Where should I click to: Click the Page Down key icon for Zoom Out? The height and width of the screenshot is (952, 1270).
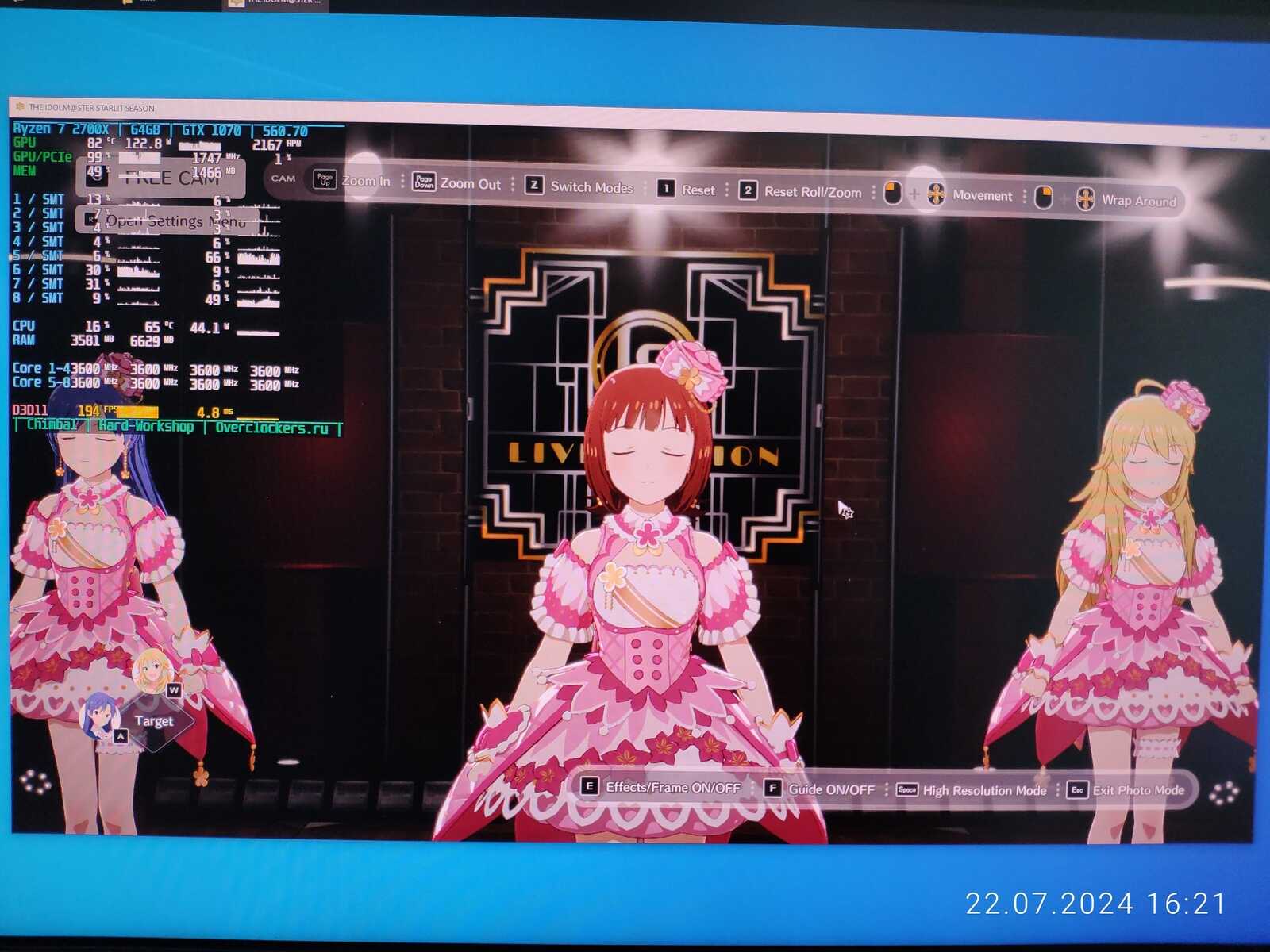pyautogui.click(x=425, y=182)
